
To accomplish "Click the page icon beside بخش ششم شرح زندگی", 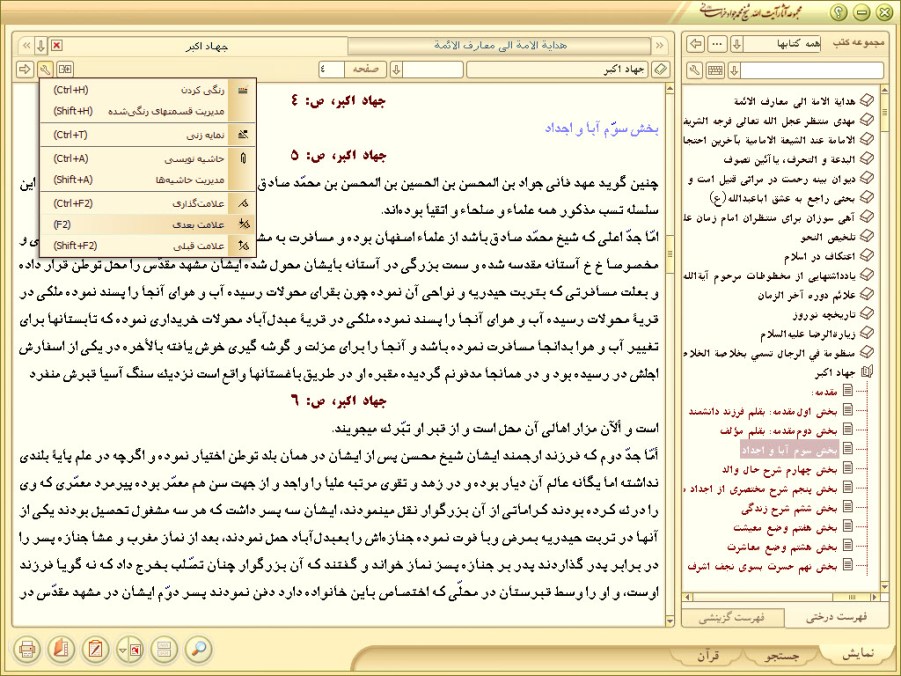I will 848,508.
